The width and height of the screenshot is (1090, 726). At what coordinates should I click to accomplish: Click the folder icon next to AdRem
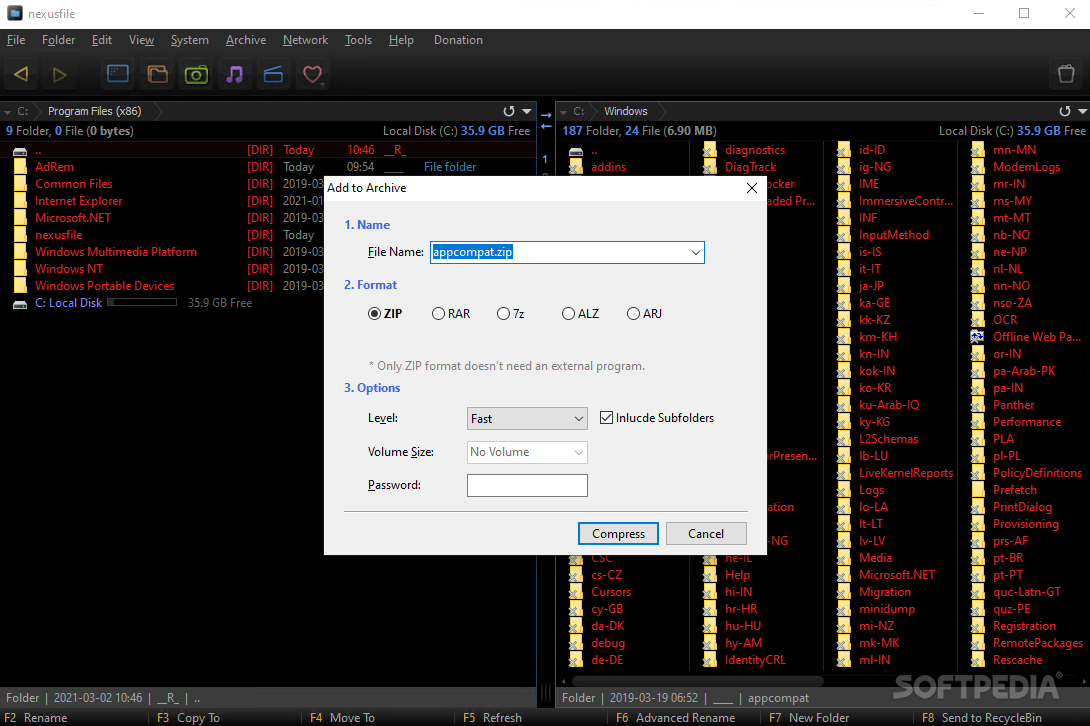(x=21, y=167)
